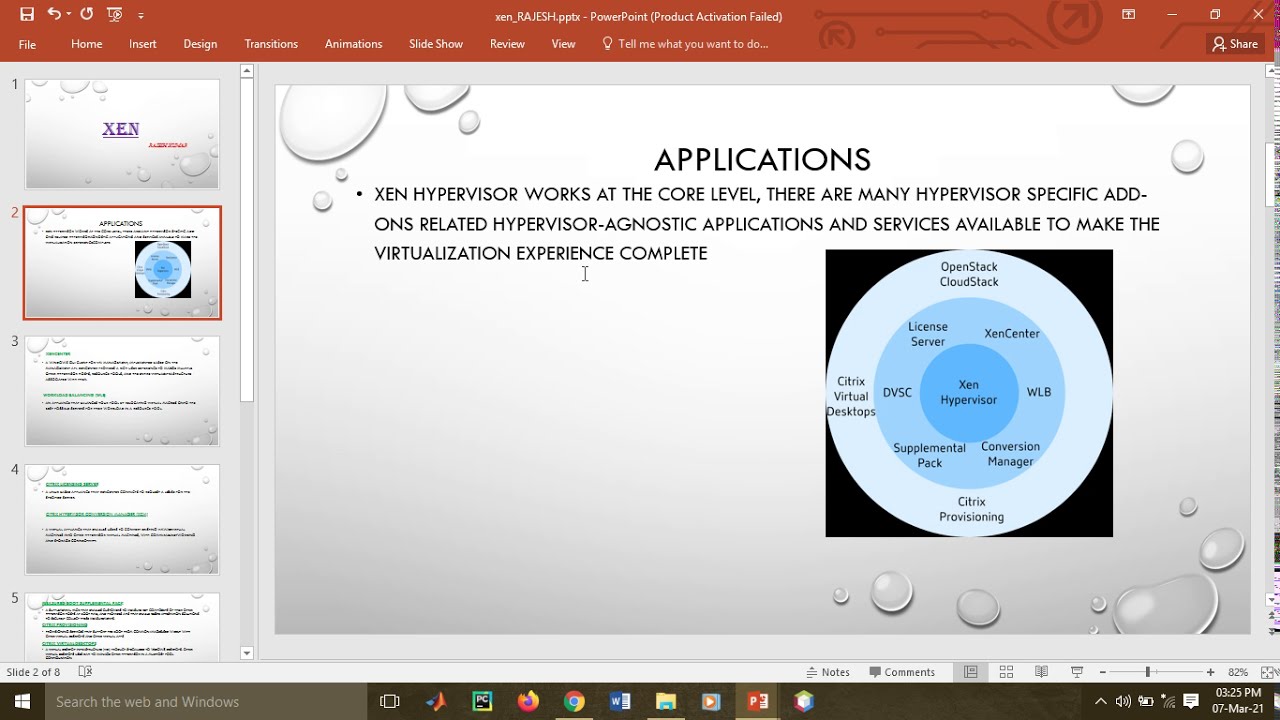This screenshot has height=720, width=1280.
Task: Switch to the Insert ribbon tab
Action: coord(143,44)
